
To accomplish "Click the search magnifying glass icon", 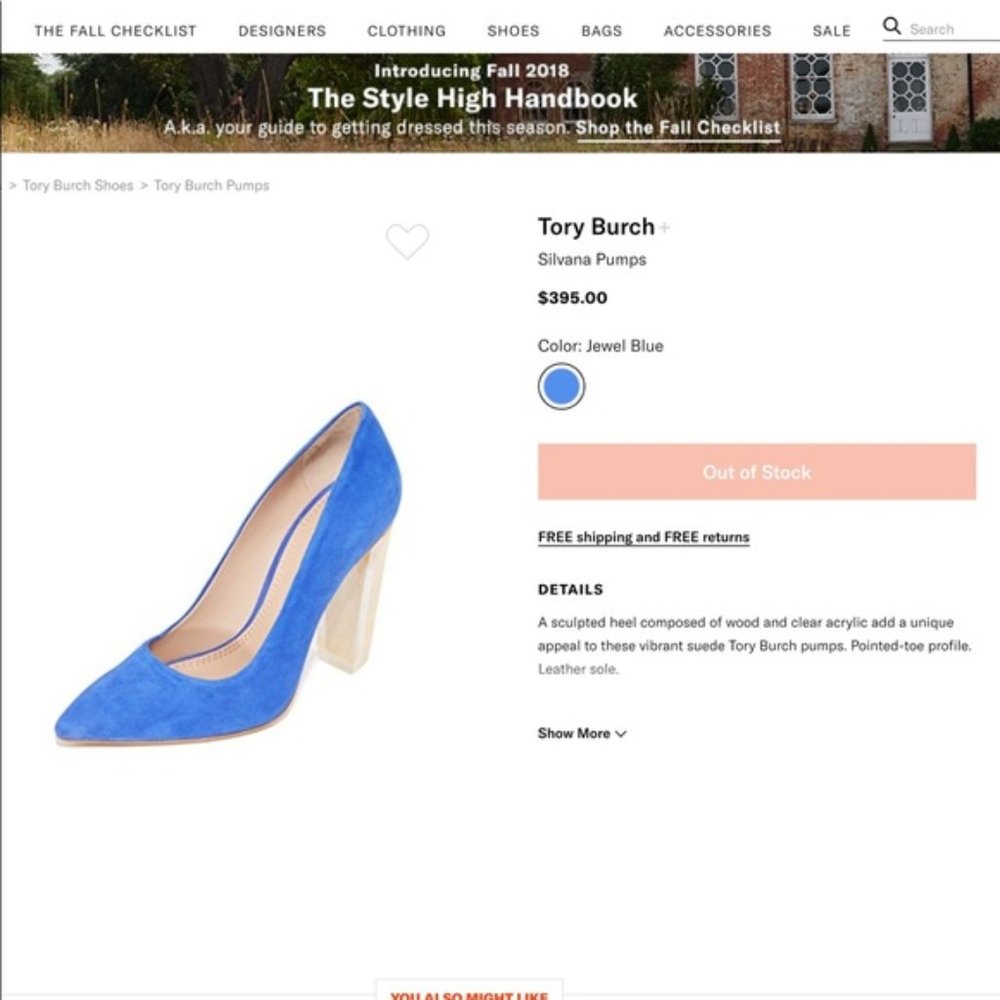I will [x=890, y=25].
